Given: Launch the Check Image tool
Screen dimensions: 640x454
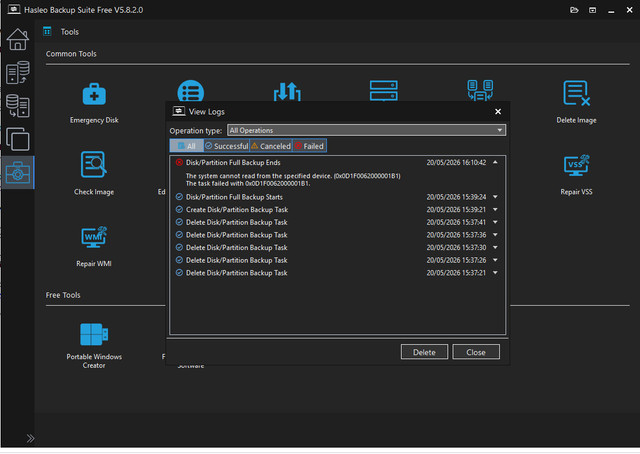Looking at the screenshot, I should pos(94,173).
